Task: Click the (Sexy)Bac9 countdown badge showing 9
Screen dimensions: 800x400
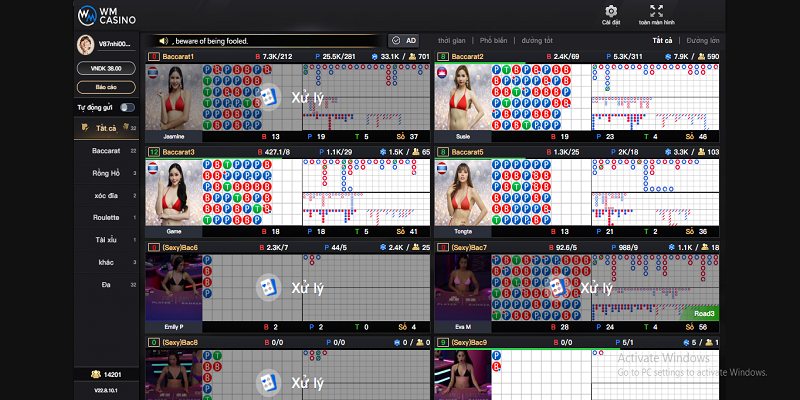Action: (x=442, y=342)
